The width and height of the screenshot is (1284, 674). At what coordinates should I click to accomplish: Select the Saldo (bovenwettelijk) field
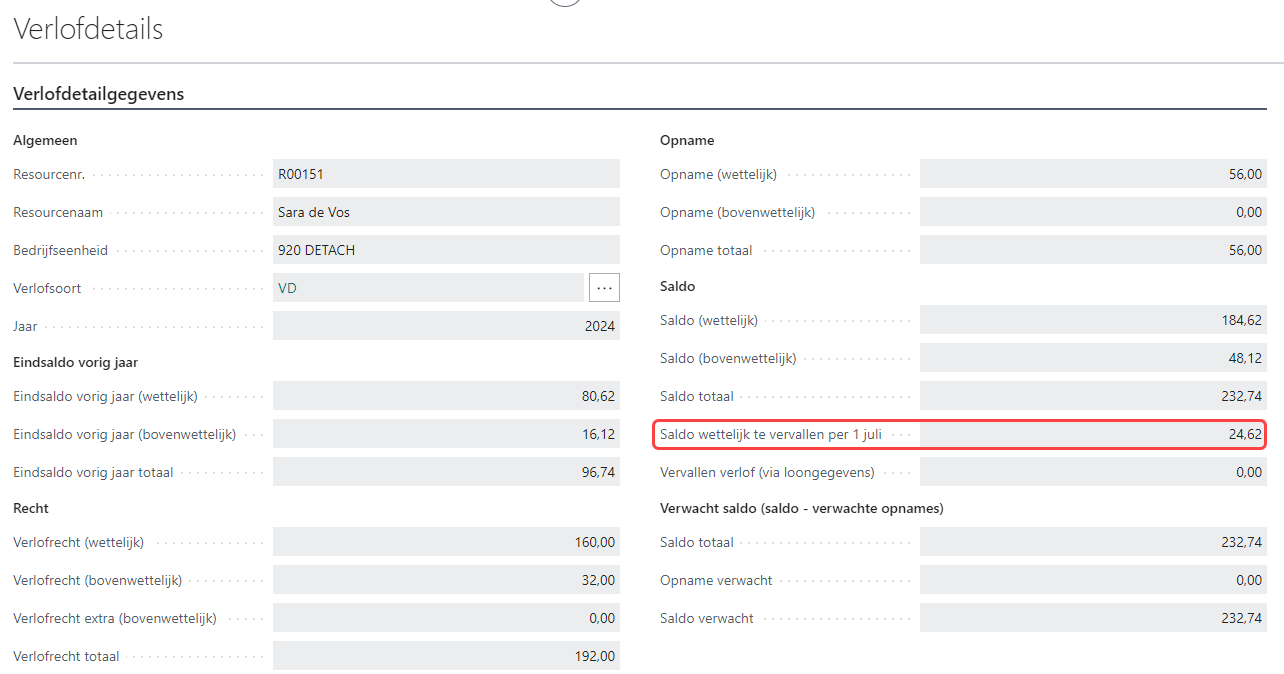[1092, 358]
